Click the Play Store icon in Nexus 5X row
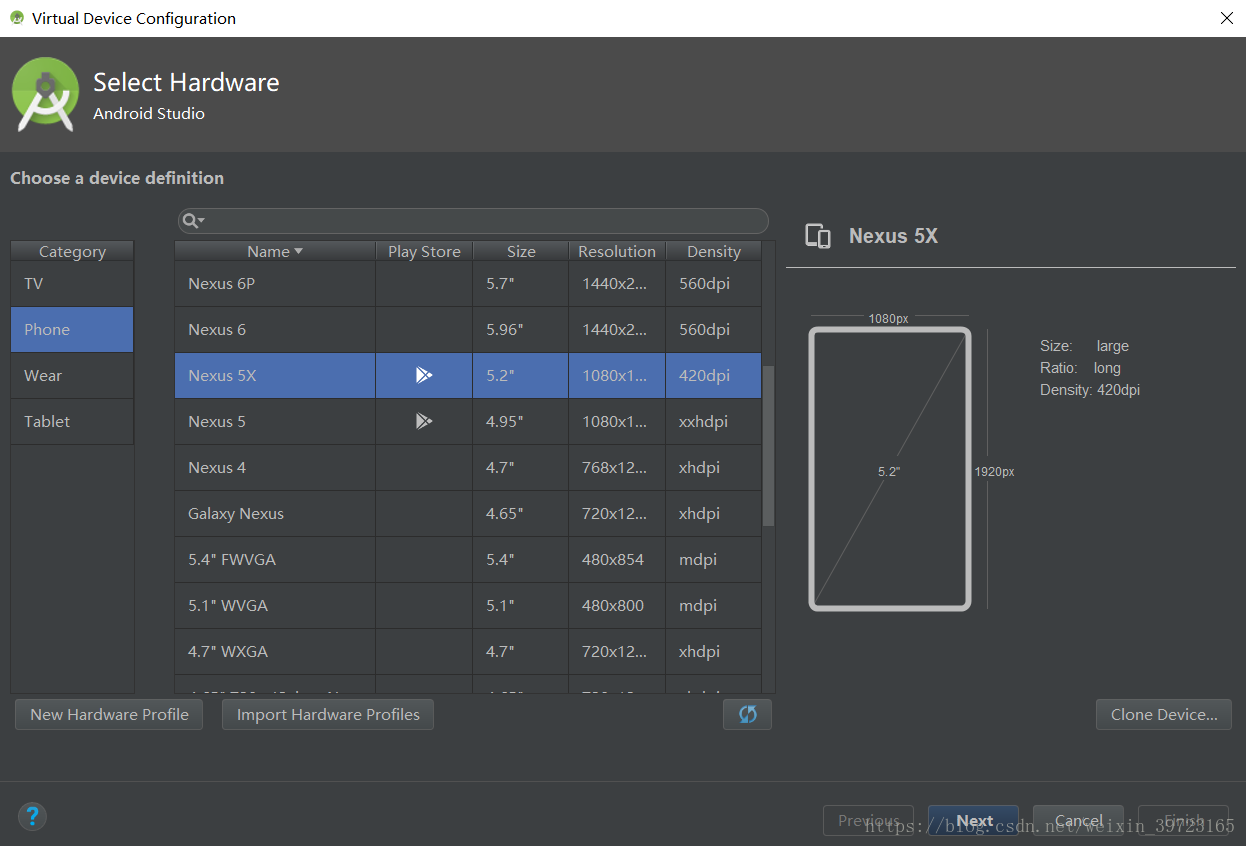This screenshot has width=1246, height=846. (x=424, y=375)
